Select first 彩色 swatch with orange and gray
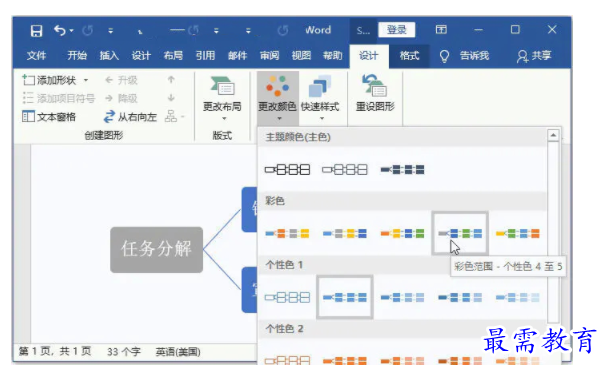605x372 pixels. [287, 233]
